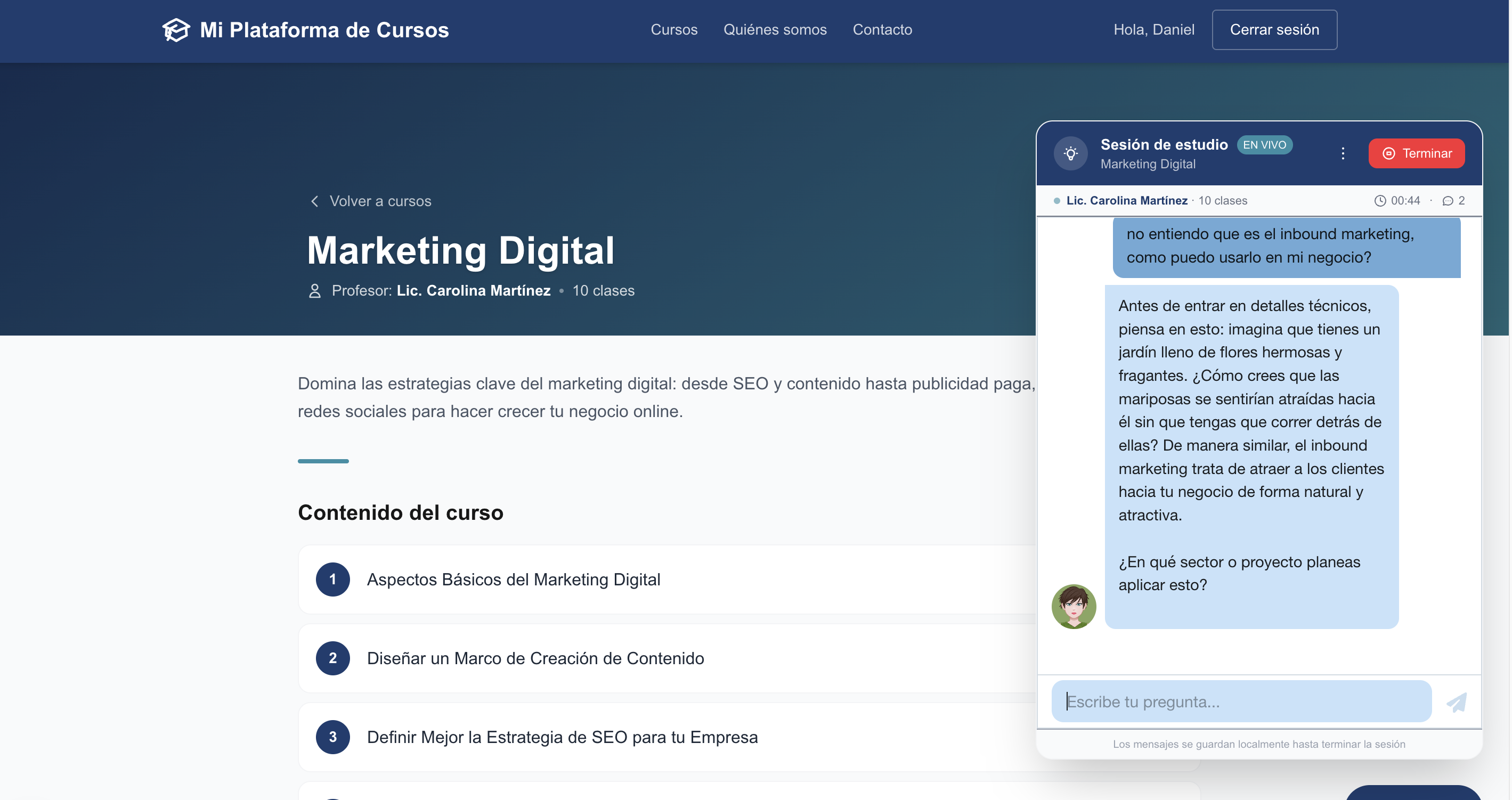
Task: Expand lesson 3 Estrategia de SEO
Action: (562, 737)
